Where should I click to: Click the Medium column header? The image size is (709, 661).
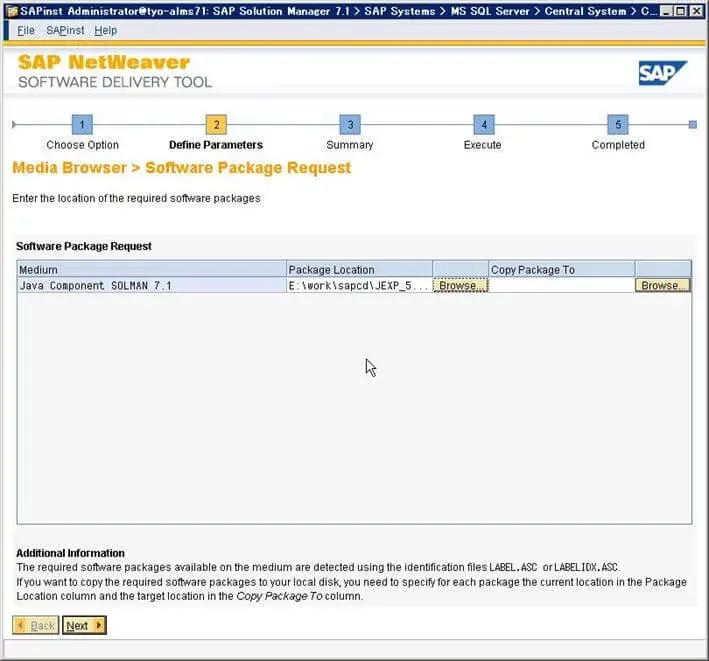(151, 269)
